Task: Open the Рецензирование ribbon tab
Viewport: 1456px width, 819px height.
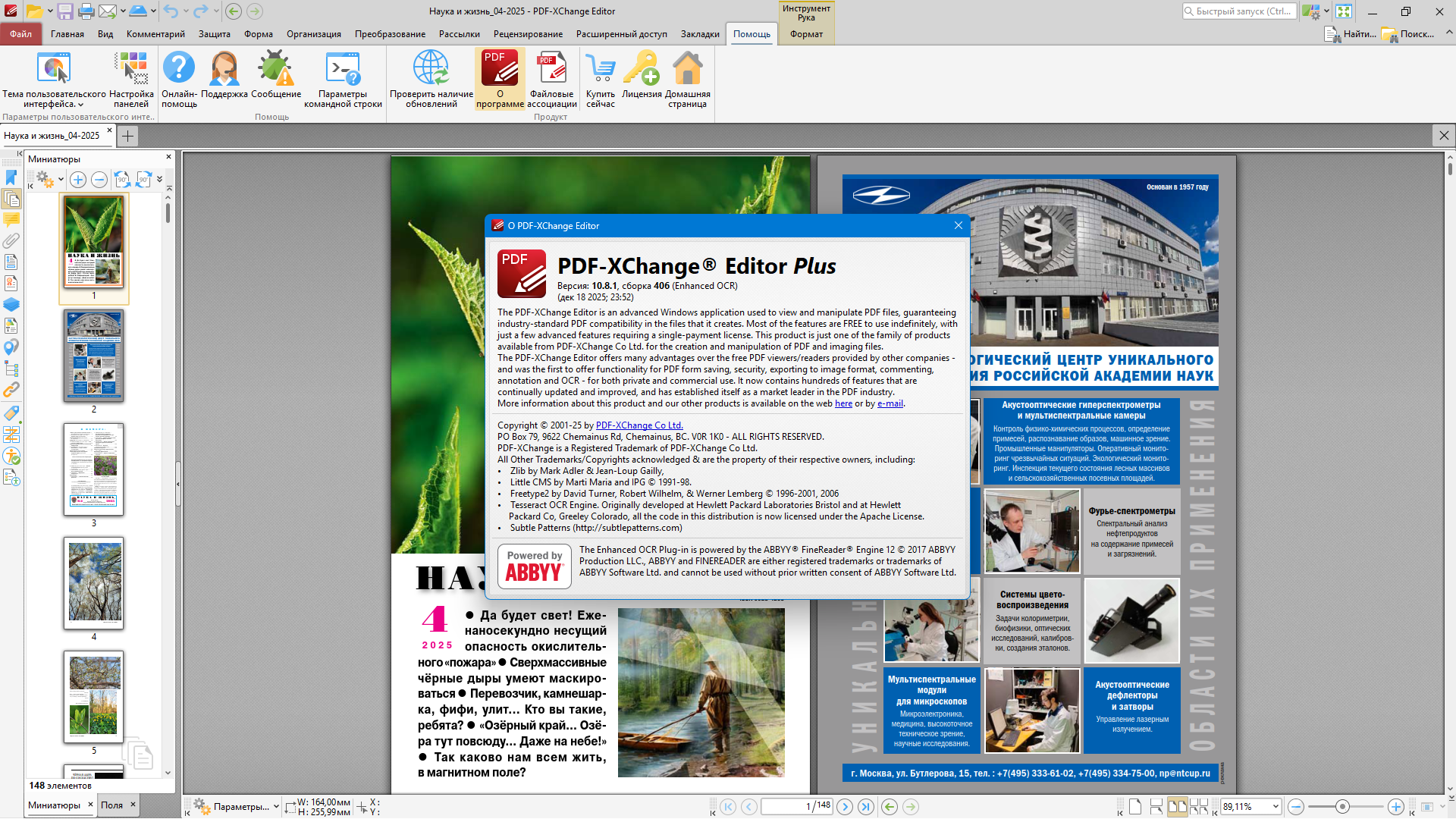Action: point(528,34)
